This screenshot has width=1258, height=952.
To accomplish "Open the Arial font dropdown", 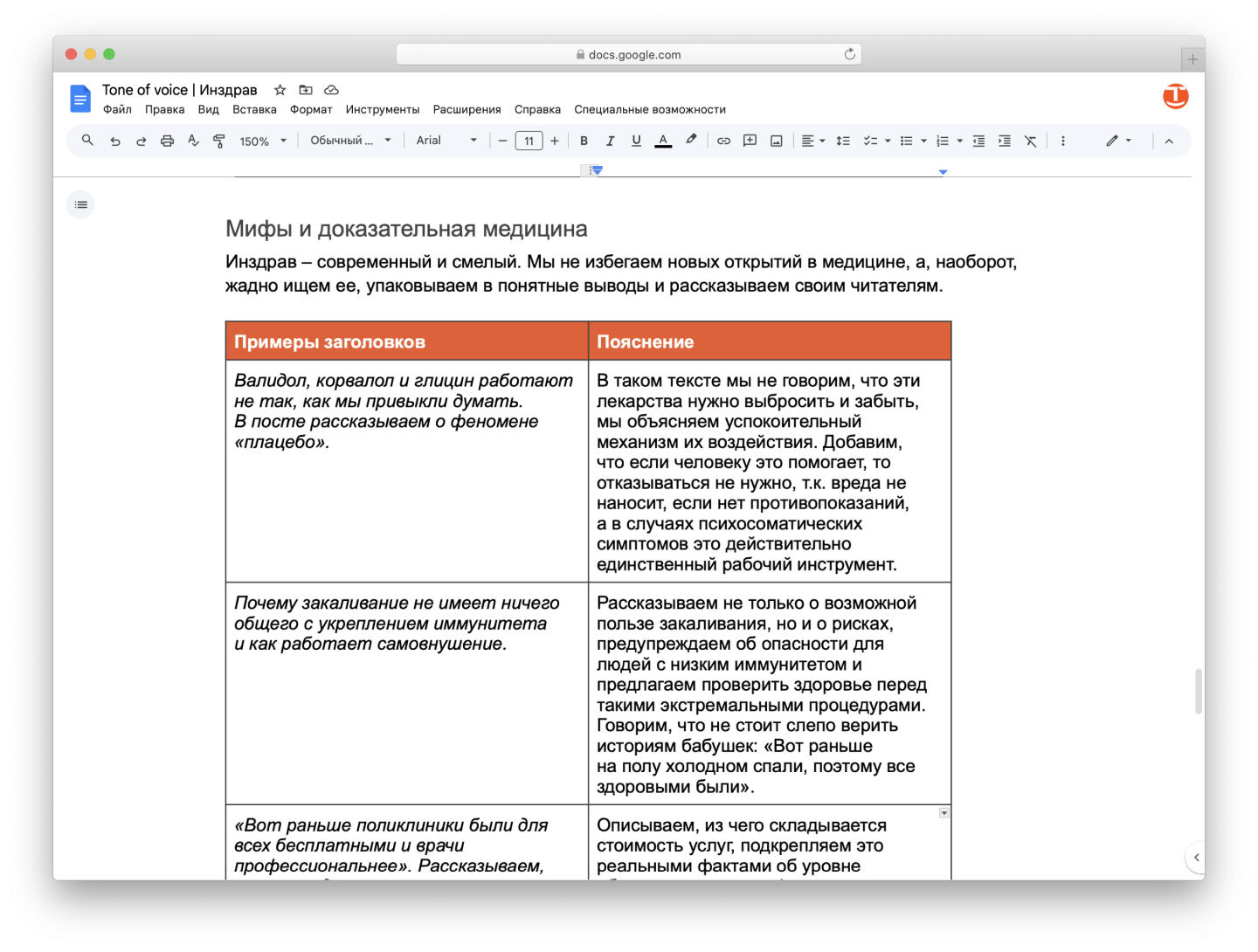I will (x=446, y=141).
